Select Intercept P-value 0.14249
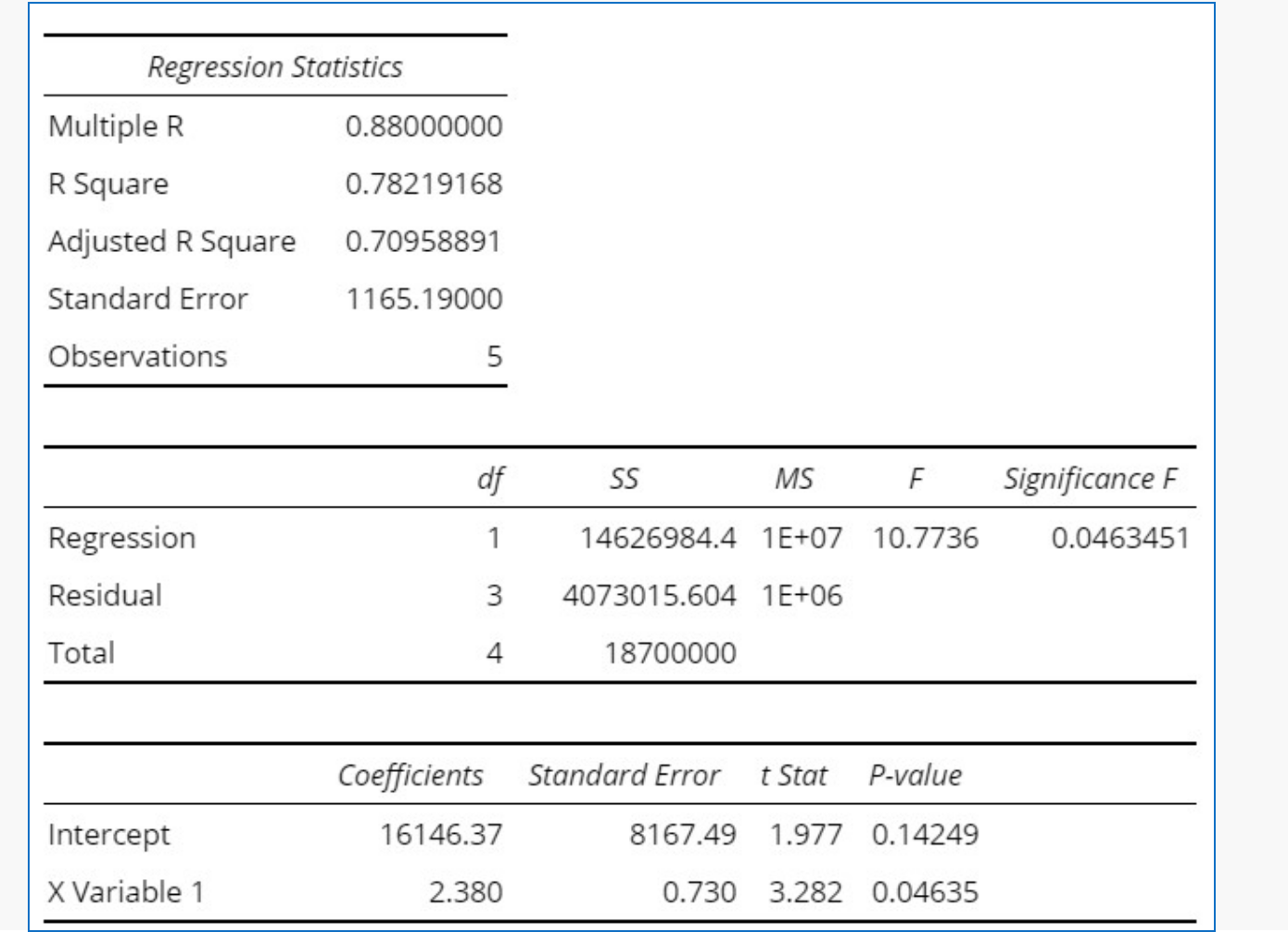1288x932 pixels. tap(925, 834)
